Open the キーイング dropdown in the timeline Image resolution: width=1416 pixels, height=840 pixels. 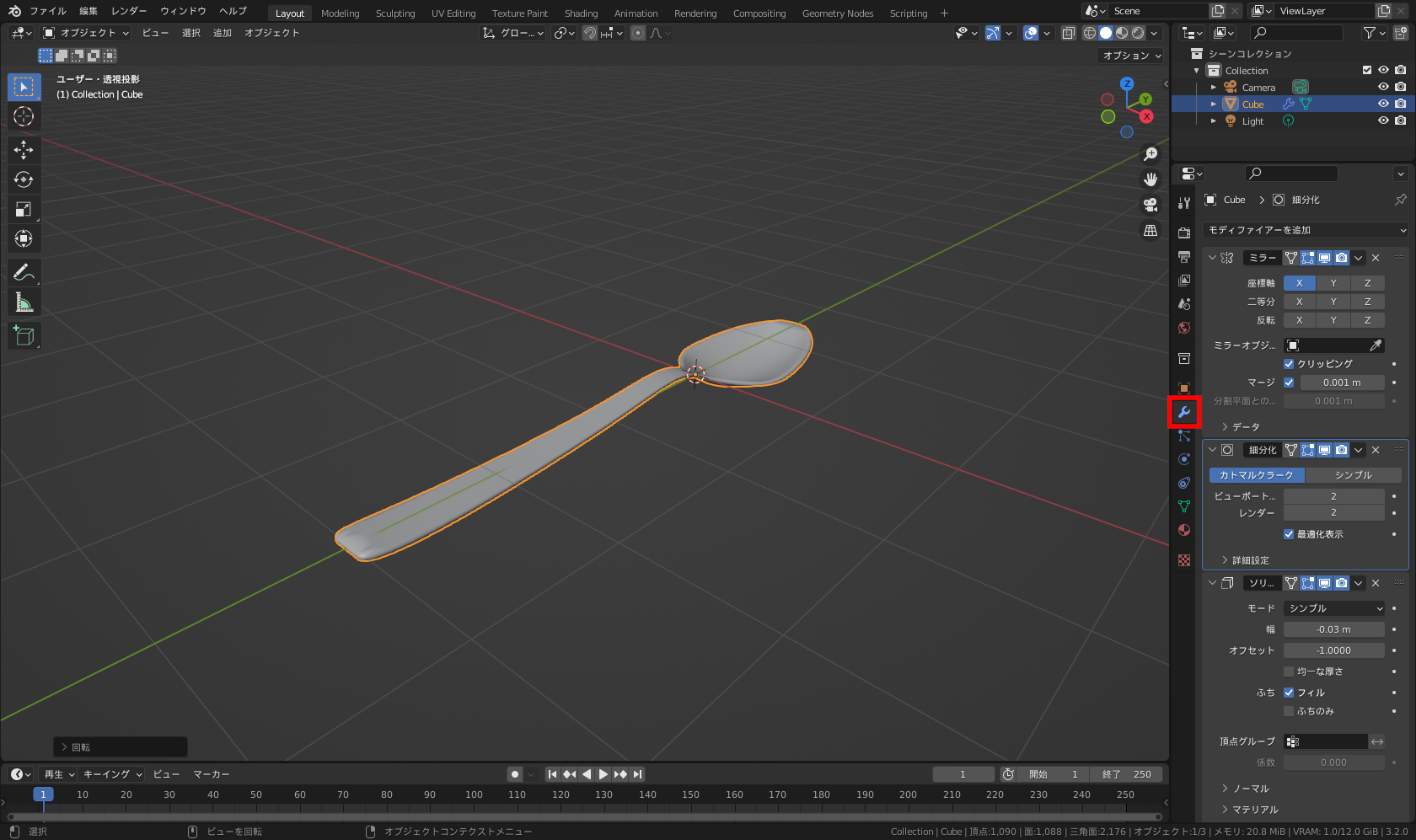coord(113,774)
